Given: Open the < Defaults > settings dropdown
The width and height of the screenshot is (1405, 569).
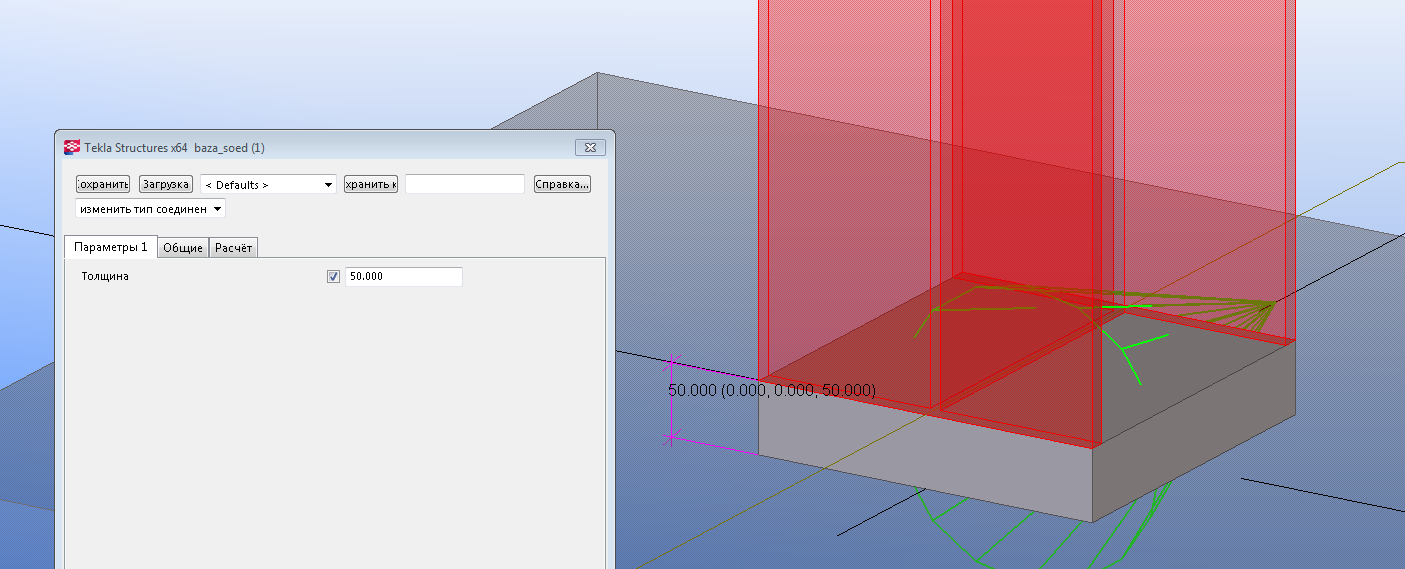Looking at the screenshot, I should pos(268,185).
